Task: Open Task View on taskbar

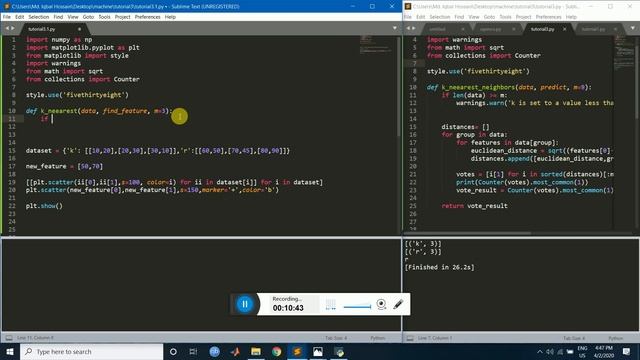Action: pos(193,351)
